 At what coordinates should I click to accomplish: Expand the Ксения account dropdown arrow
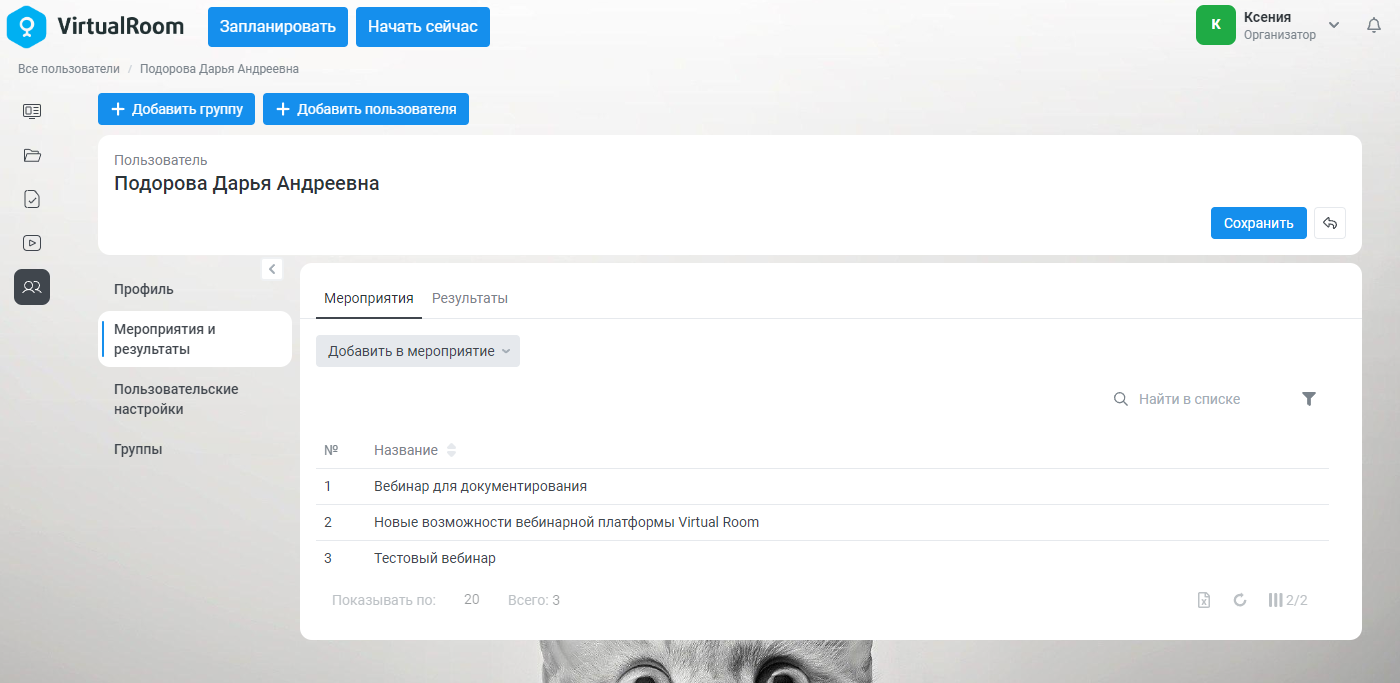(1334, 25)
